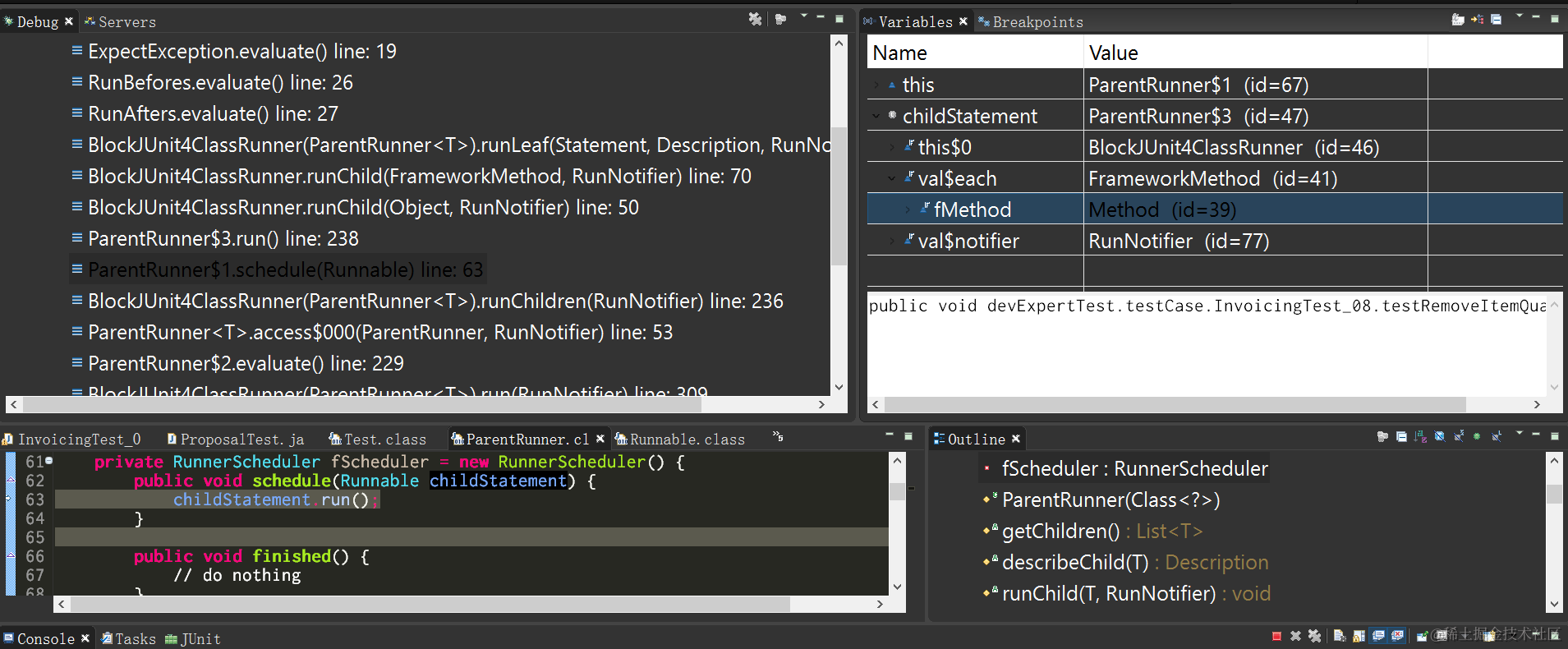The height and width of the screenshot is (649, 1568).
Task: Hide non-public members in the Outline
Action: pyautogui.click(x=1477, y=436)
